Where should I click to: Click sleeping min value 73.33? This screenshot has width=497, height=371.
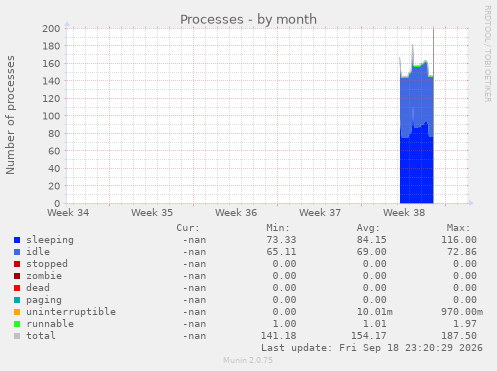tap(281, 240)
